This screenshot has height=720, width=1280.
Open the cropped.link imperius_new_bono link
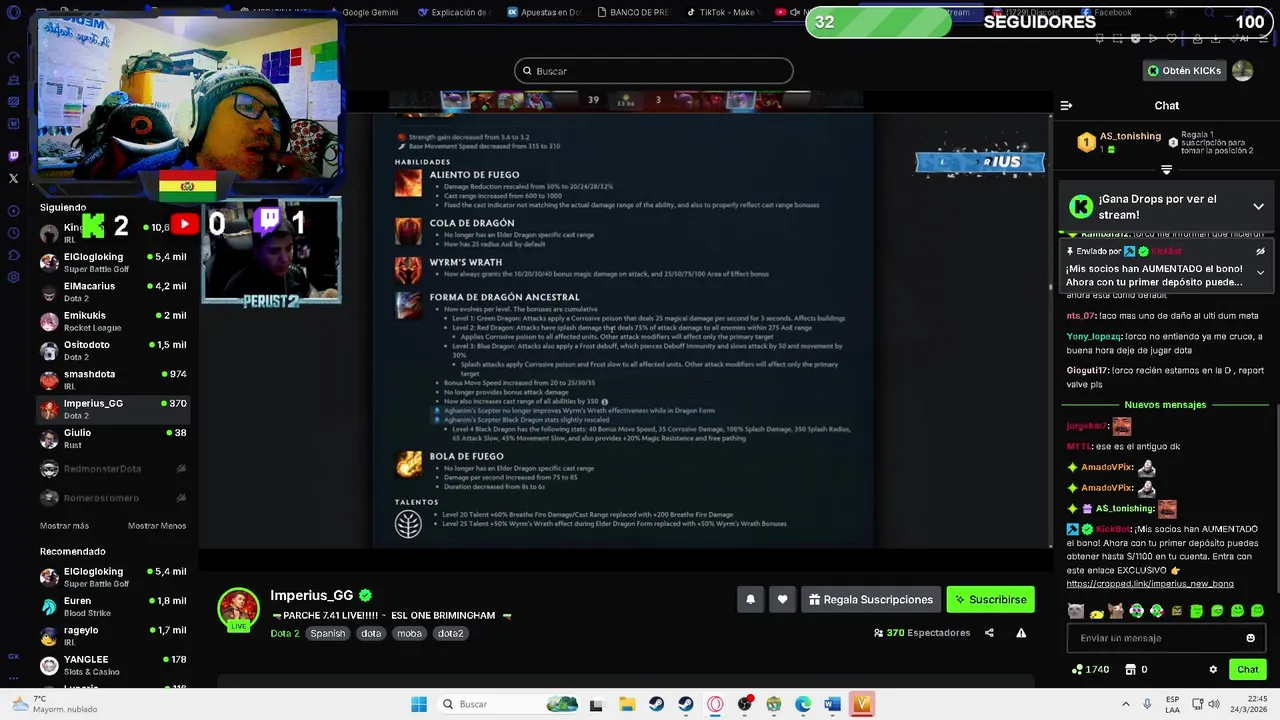point(1150,583)
